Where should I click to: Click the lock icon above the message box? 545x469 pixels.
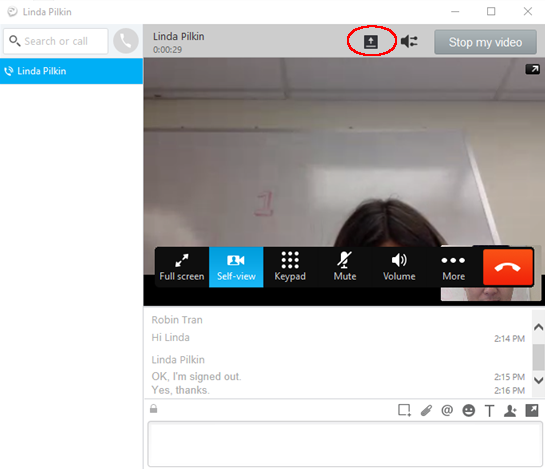tap(154, 409)
